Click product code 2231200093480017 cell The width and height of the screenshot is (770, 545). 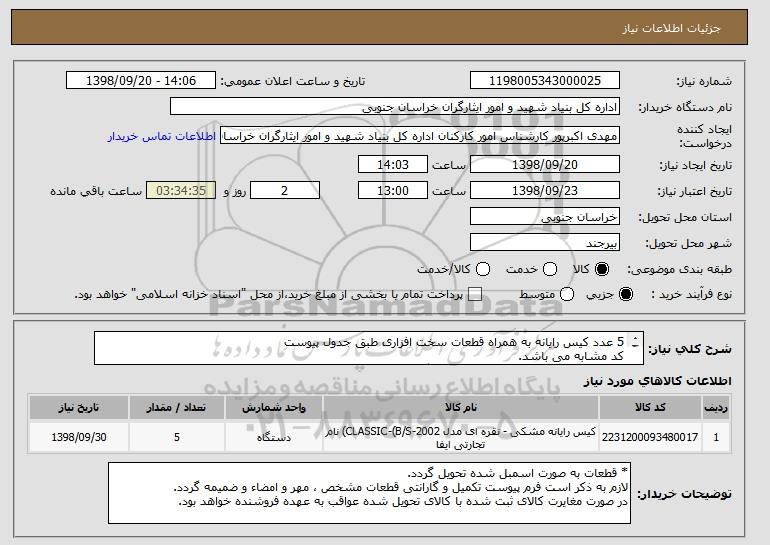tap(650, 437)
